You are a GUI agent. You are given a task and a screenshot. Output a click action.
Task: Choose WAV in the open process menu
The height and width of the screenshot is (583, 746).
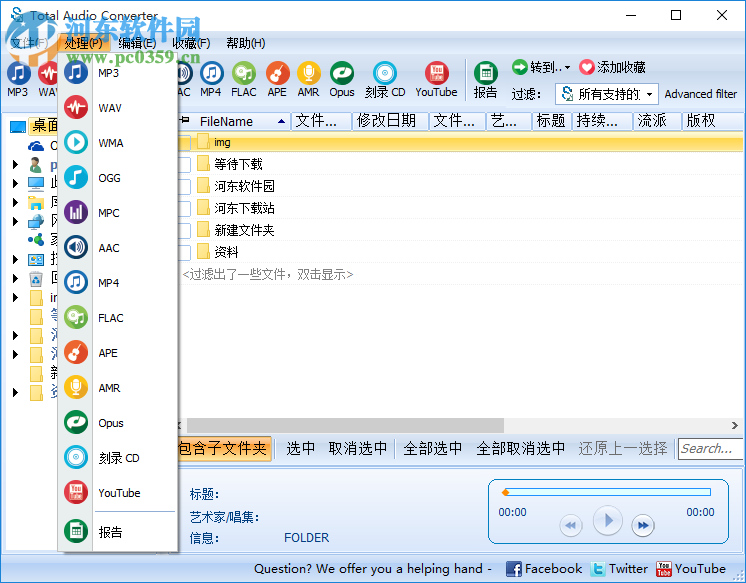click(118, 108)
